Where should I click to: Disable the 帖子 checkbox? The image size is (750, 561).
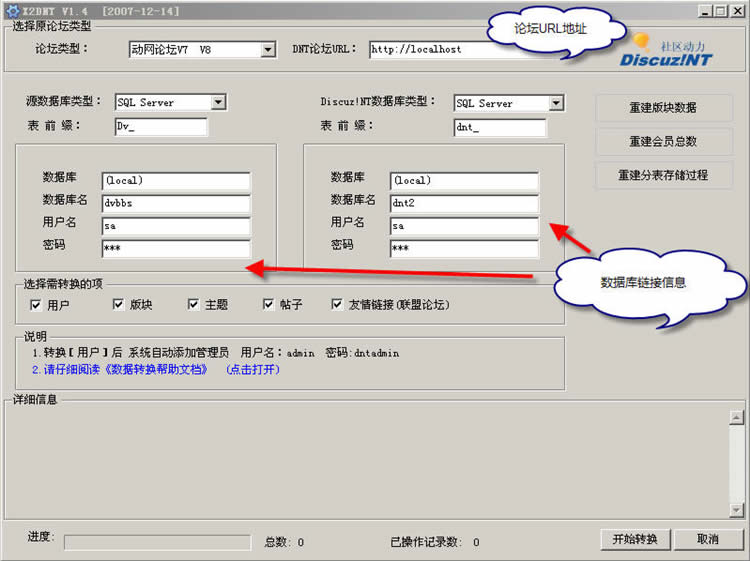(269, 305)
